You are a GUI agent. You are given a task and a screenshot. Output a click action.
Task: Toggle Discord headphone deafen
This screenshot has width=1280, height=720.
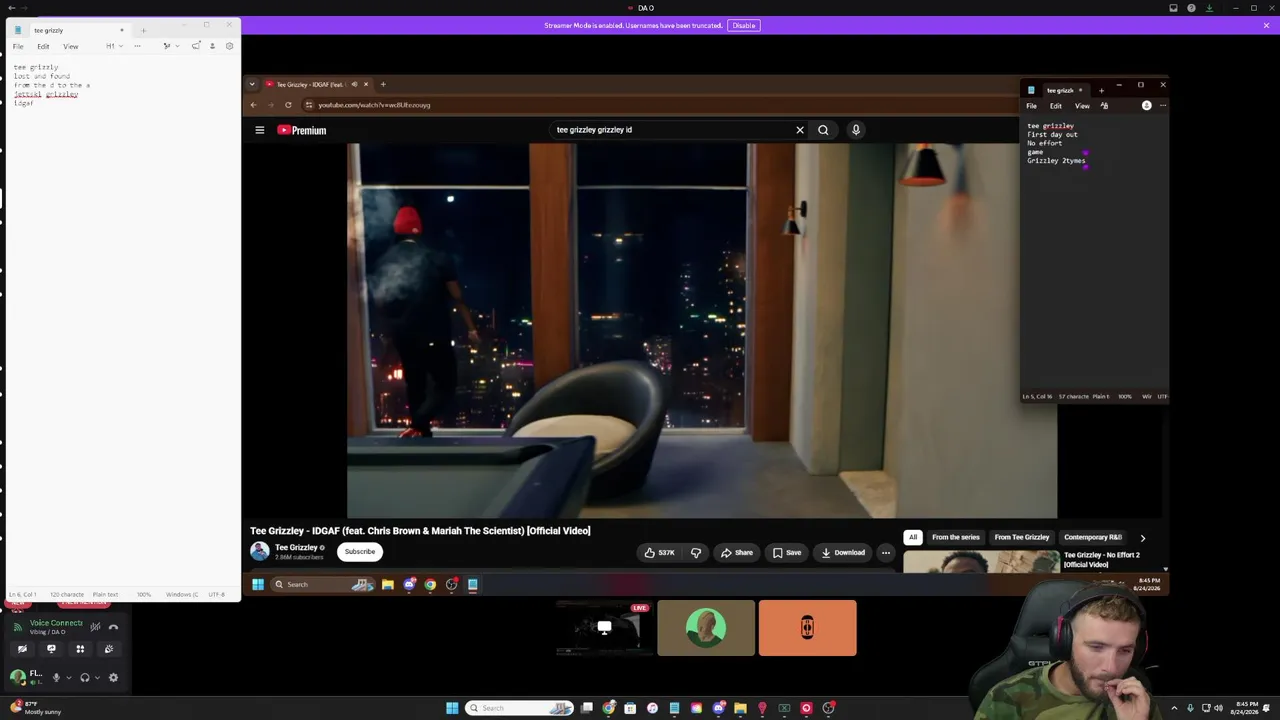point(85,677)
